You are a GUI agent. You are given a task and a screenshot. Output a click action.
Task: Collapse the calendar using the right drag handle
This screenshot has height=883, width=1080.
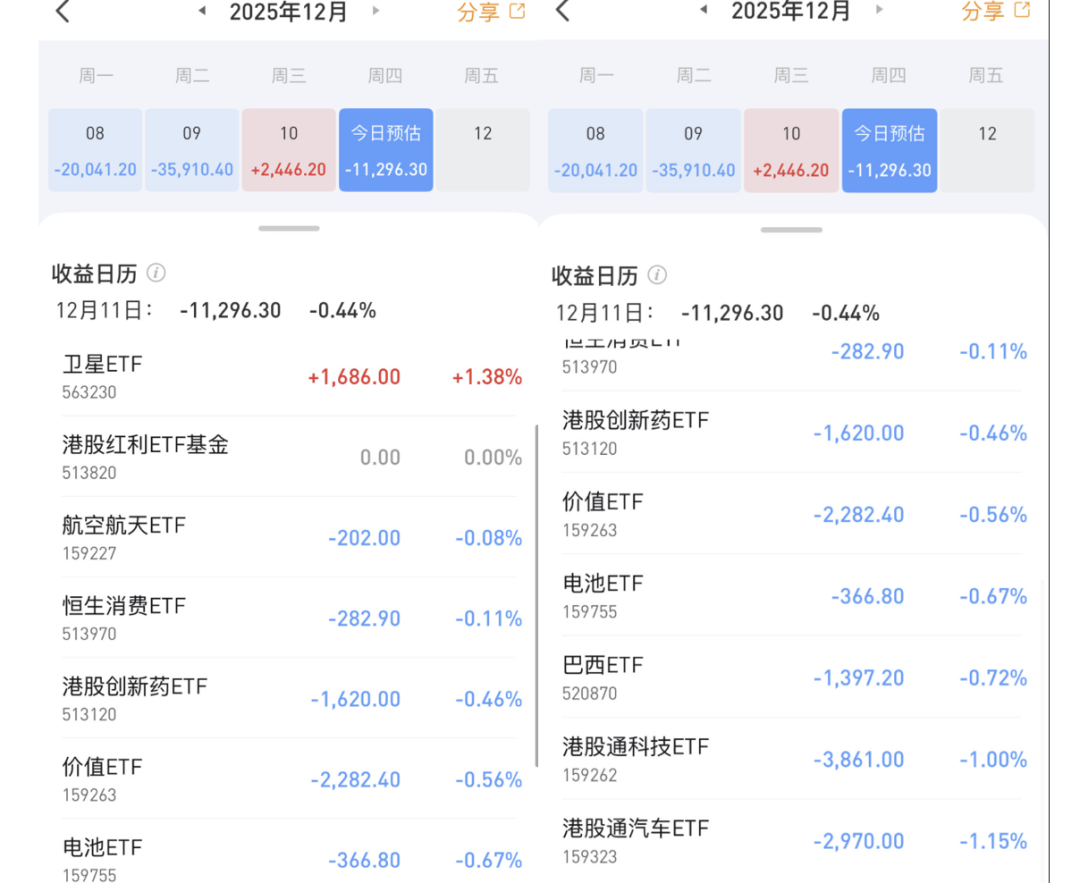(790, 228)
